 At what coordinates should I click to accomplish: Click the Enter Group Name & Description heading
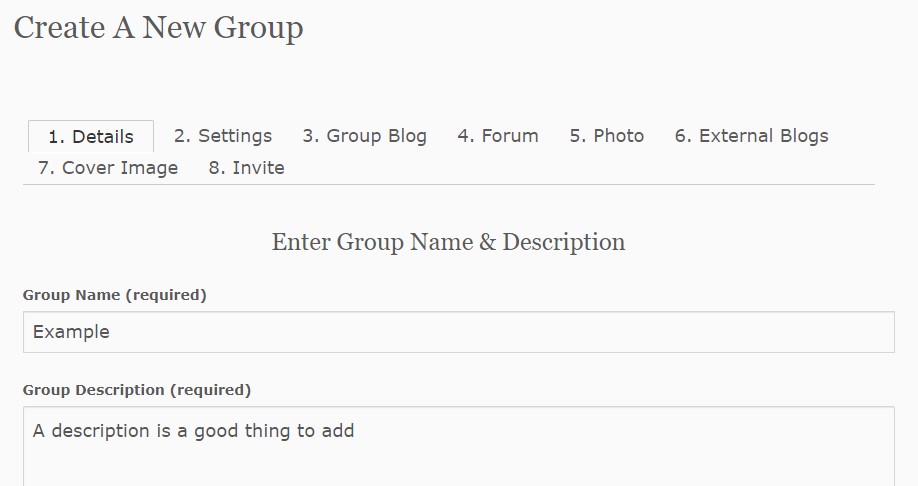(448, 242)
